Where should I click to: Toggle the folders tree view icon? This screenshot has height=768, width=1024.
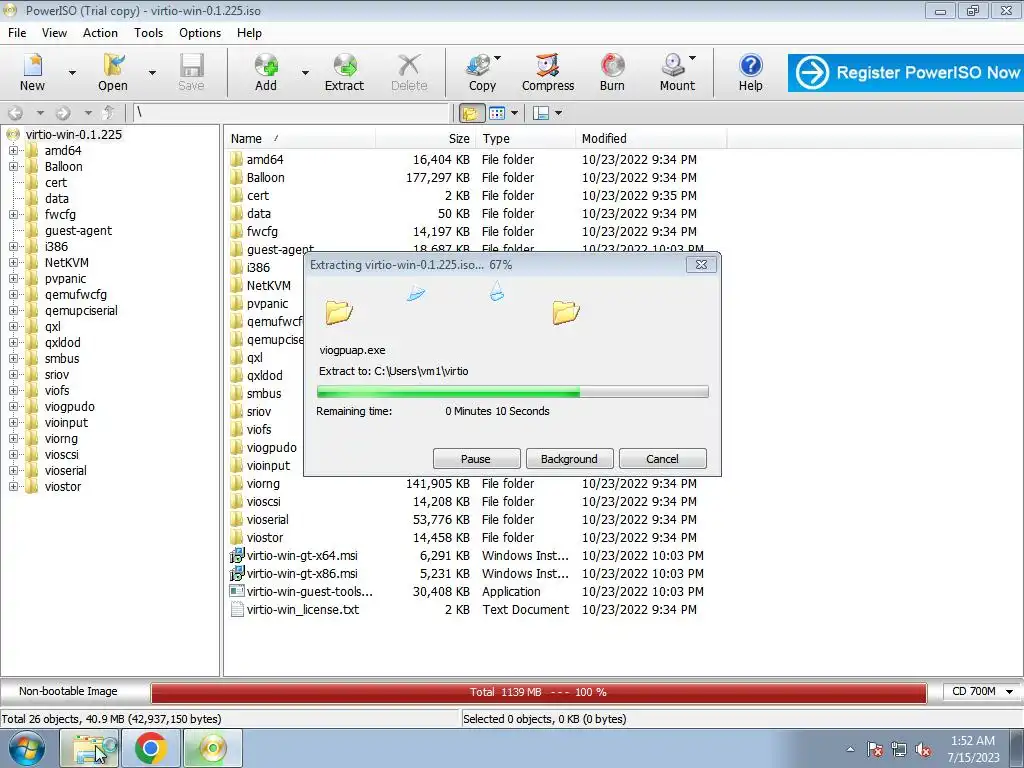pos(470,113)
